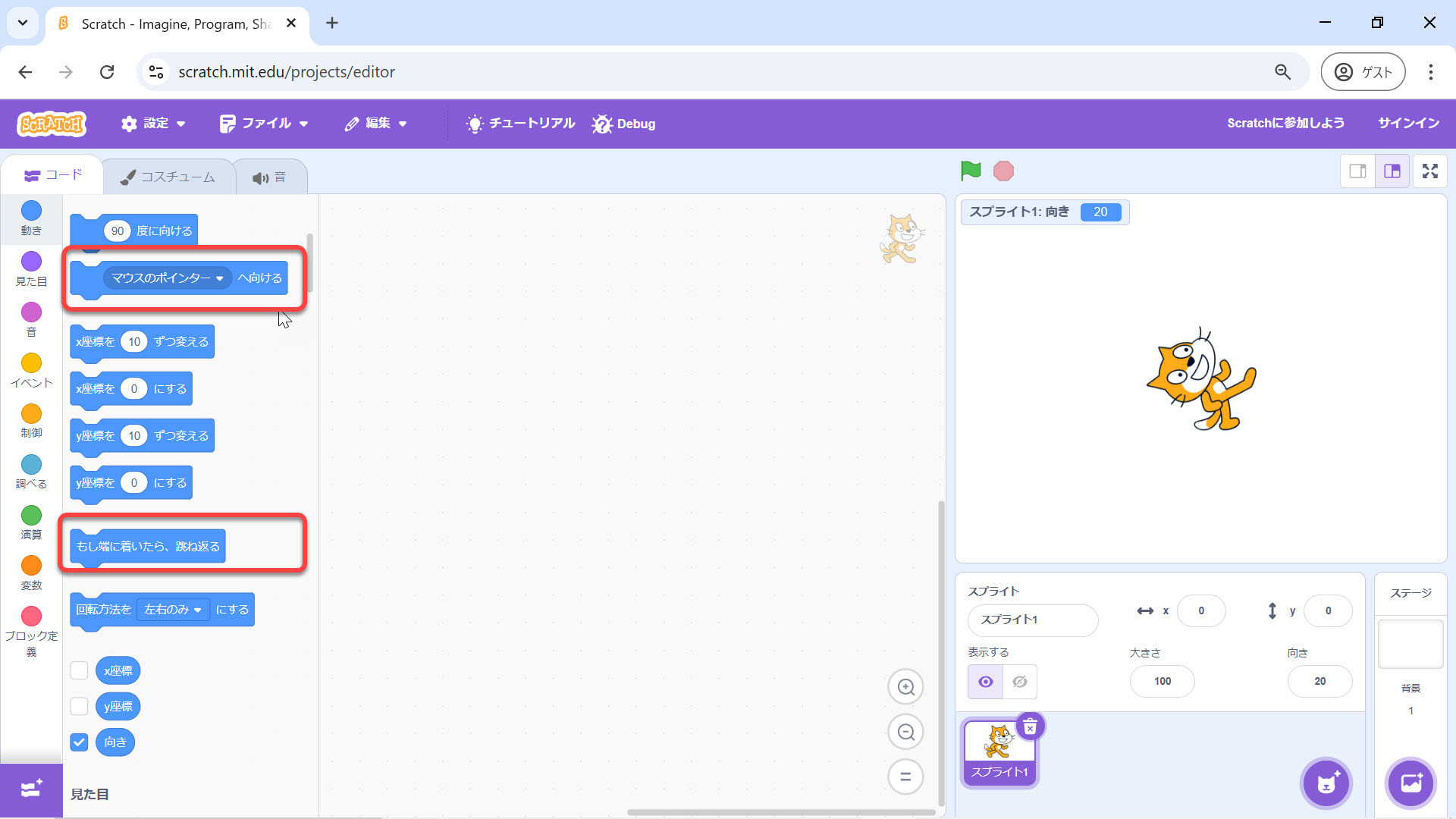Switch to the 音 sounds tab
The image size is (1456, 819).
pos(269,177)
